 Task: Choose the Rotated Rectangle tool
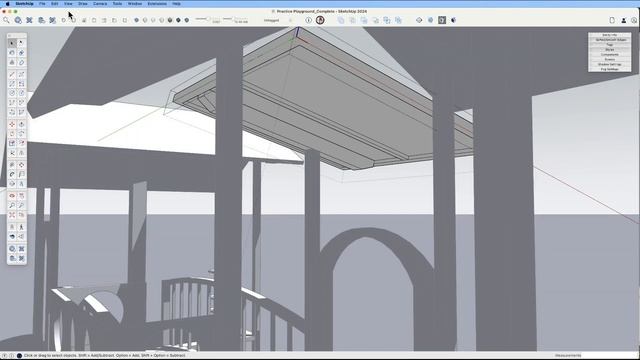[x=22, y=84]
